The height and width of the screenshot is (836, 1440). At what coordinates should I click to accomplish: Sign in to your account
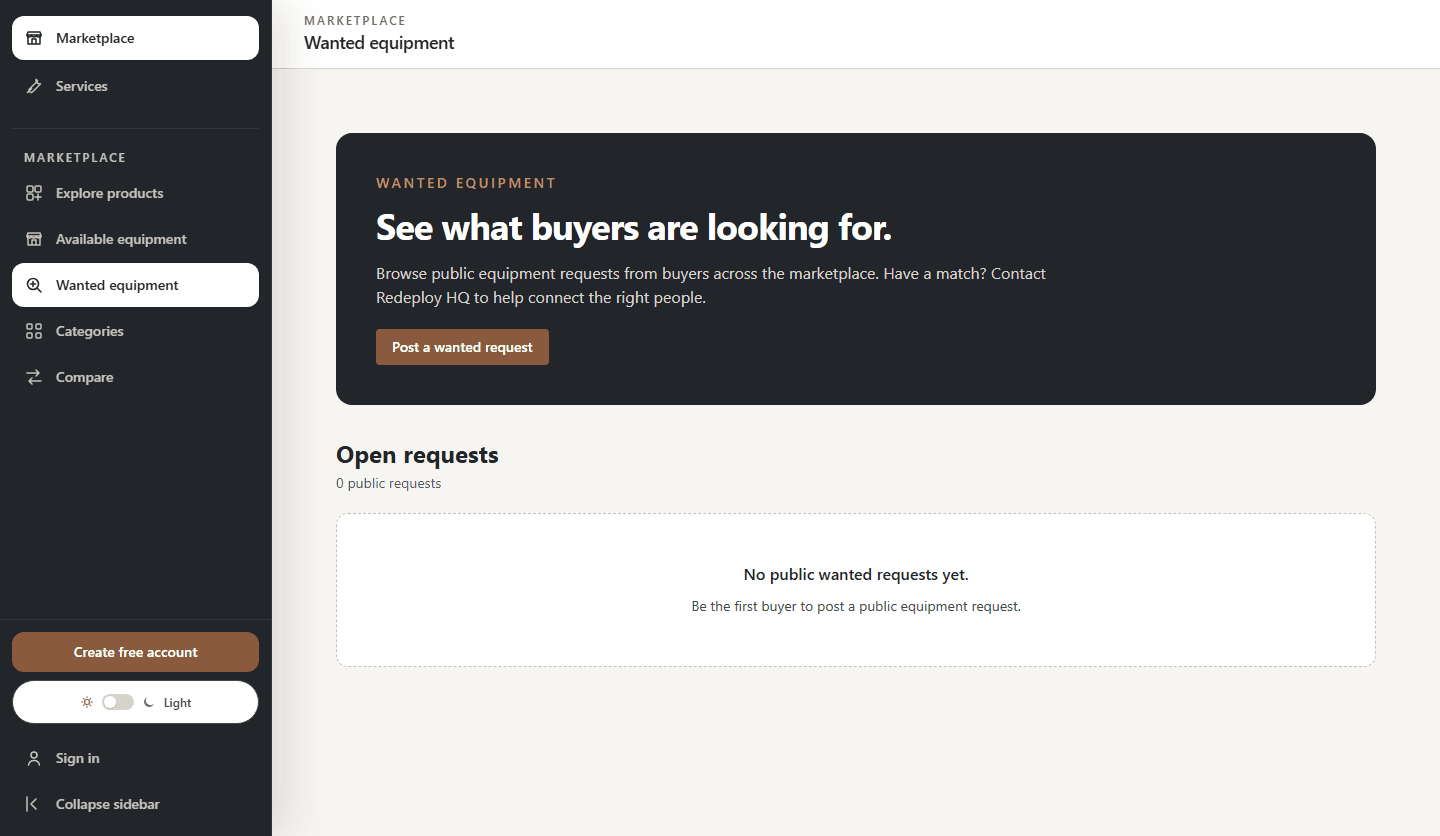coord(135,758)
